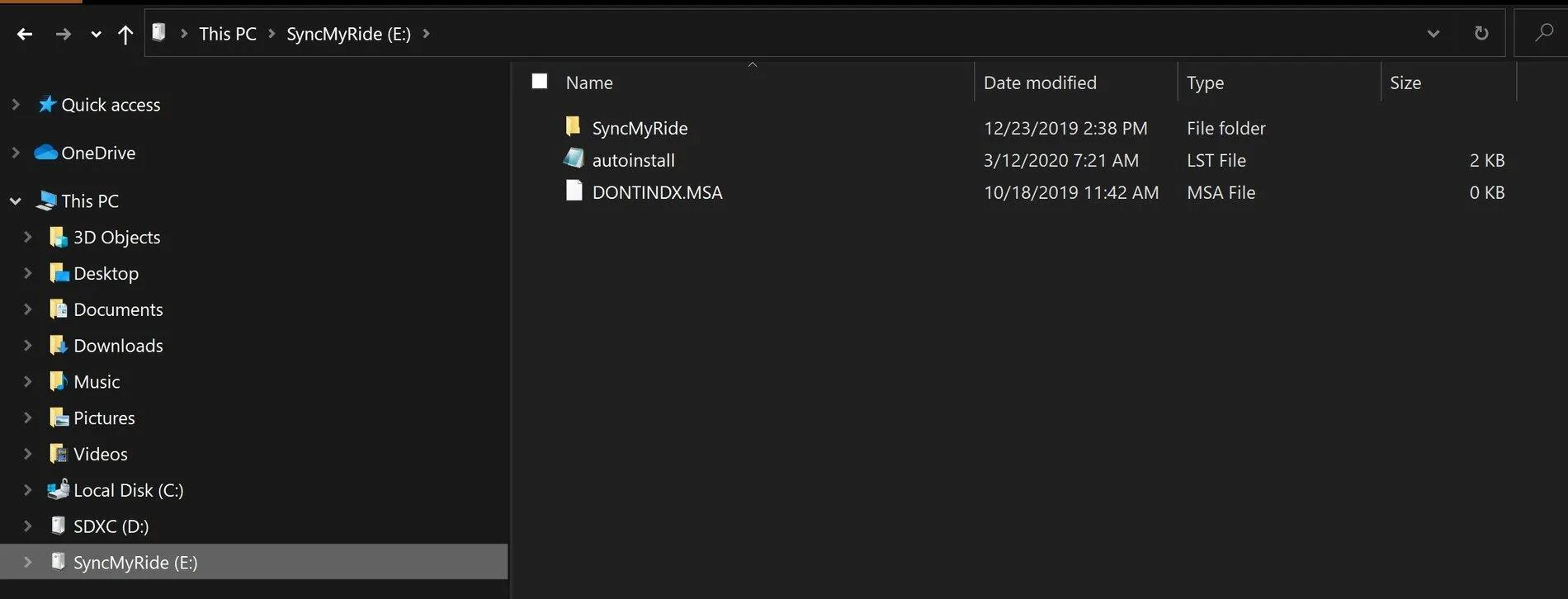
Task: Sort by Size column header
Action: [x=1405, y=83]
